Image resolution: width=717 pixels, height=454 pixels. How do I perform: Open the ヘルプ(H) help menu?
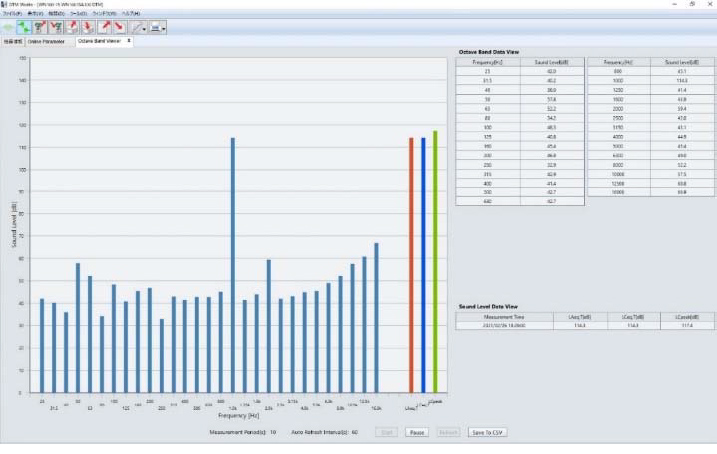(x=132, y=13)
